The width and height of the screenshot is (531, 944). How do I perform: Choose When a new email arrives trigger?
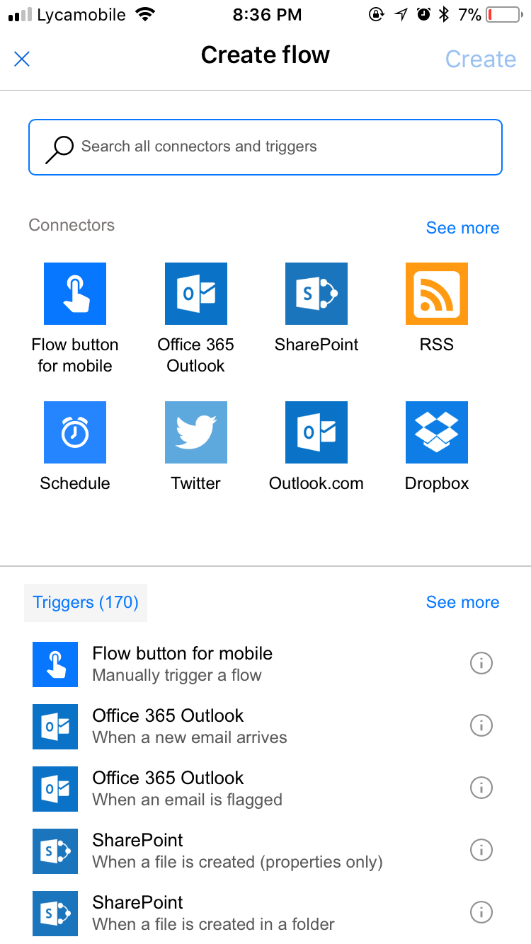pos(266,727)
